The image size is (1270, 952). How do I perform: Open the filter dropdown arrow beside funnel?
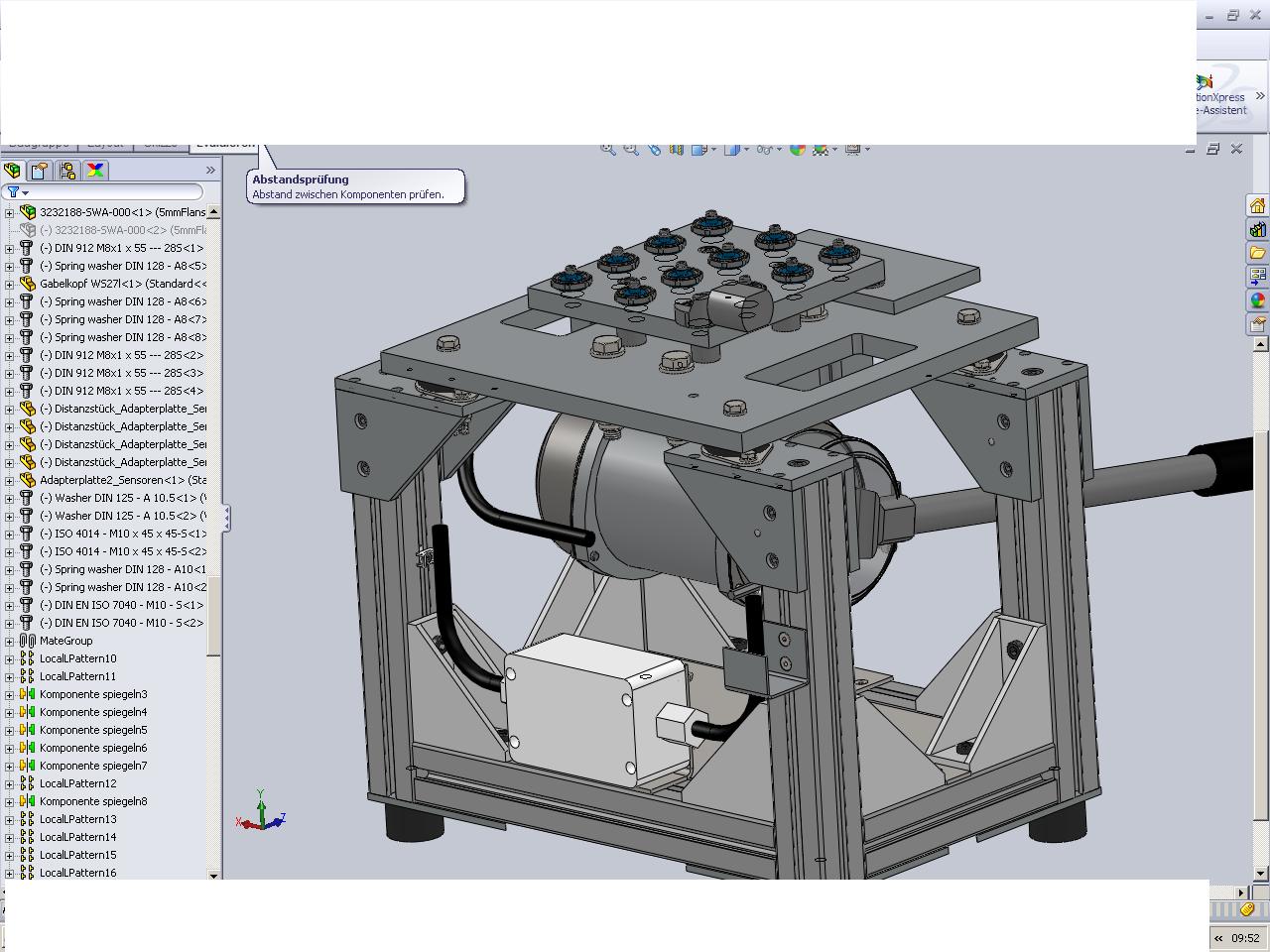click(x=26, y=193)
